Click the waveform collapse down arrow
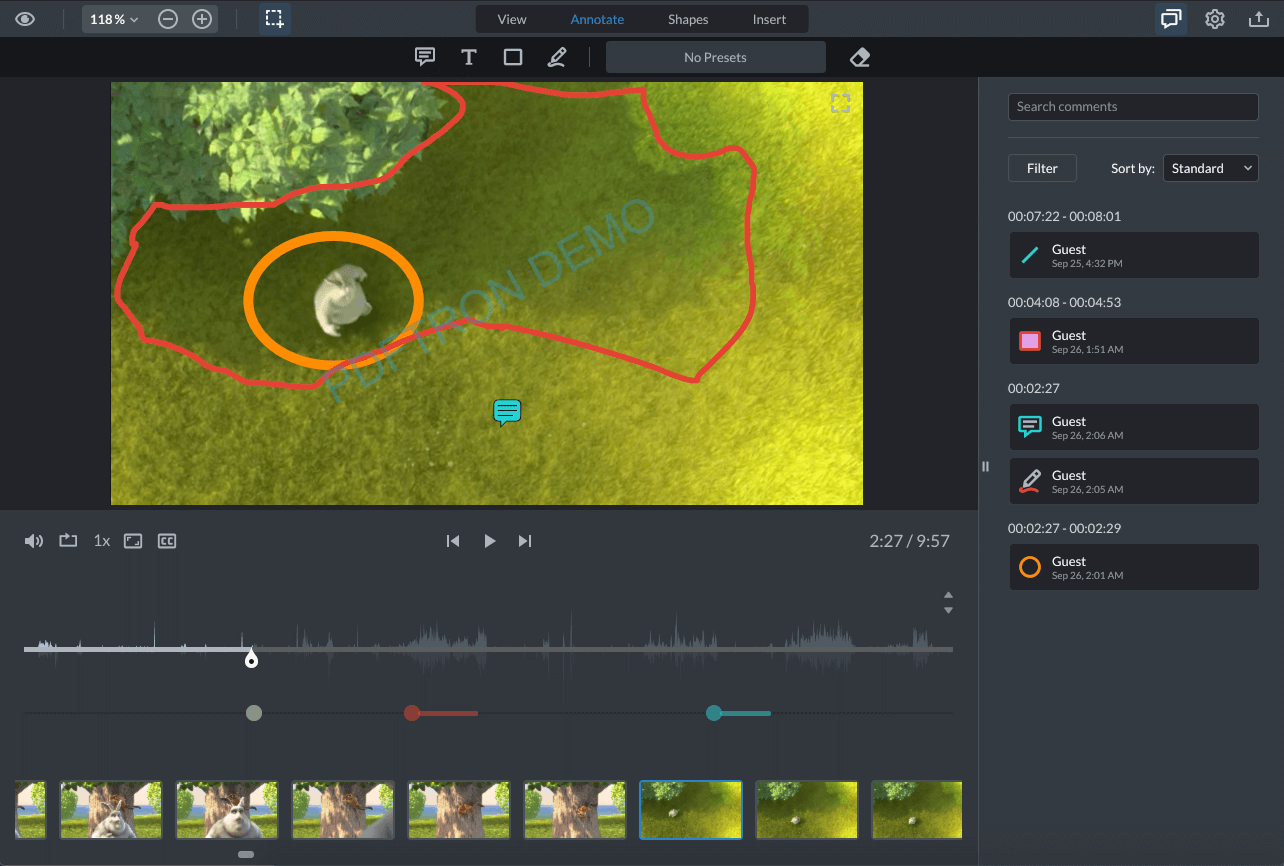This screenshot has width=1284, height=866. [948, 610]
